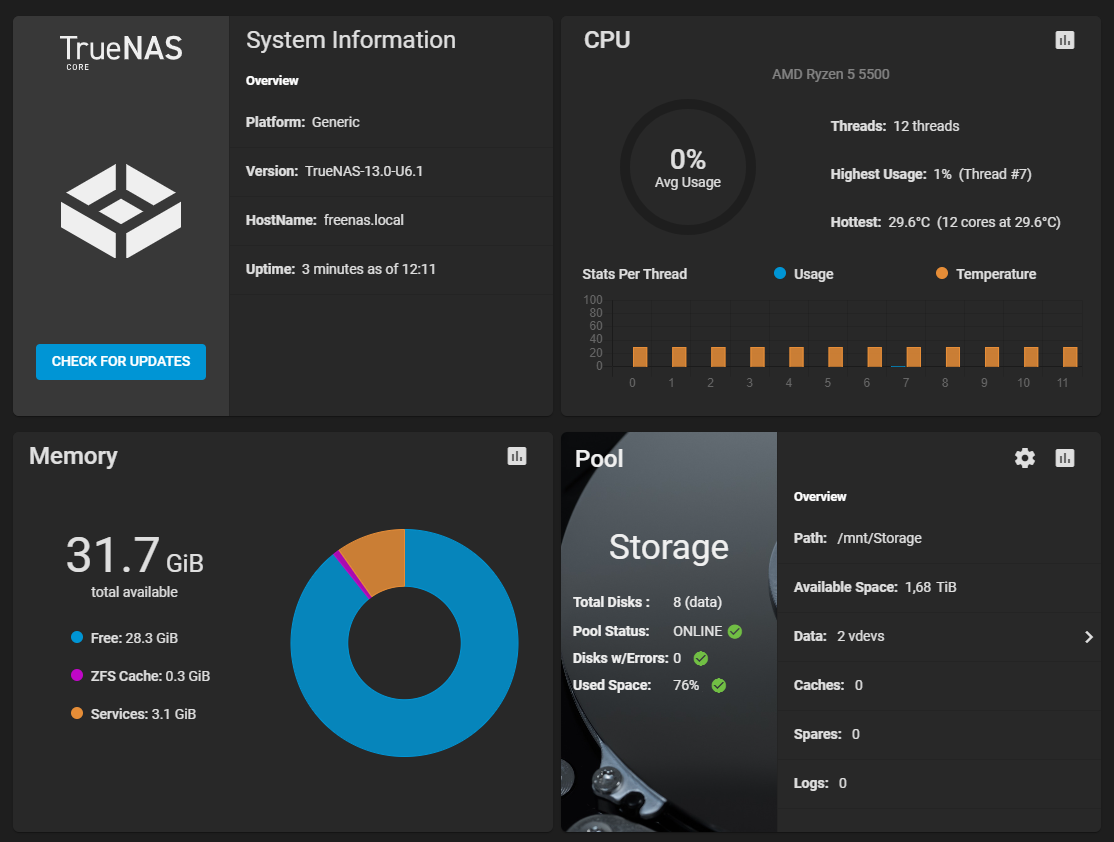Click the large TrueNAS box emblem
1114x842 pixels.
121,211
